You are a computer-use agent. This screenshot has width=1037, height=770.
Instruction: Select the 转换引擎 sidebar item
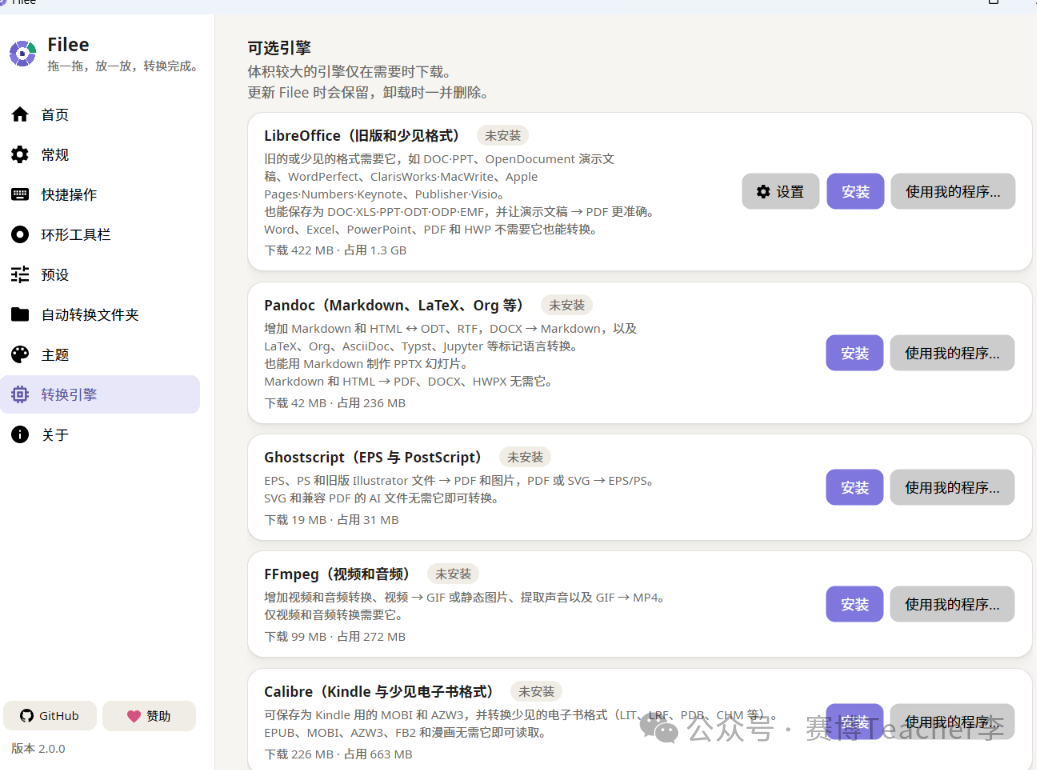(100, 394)
